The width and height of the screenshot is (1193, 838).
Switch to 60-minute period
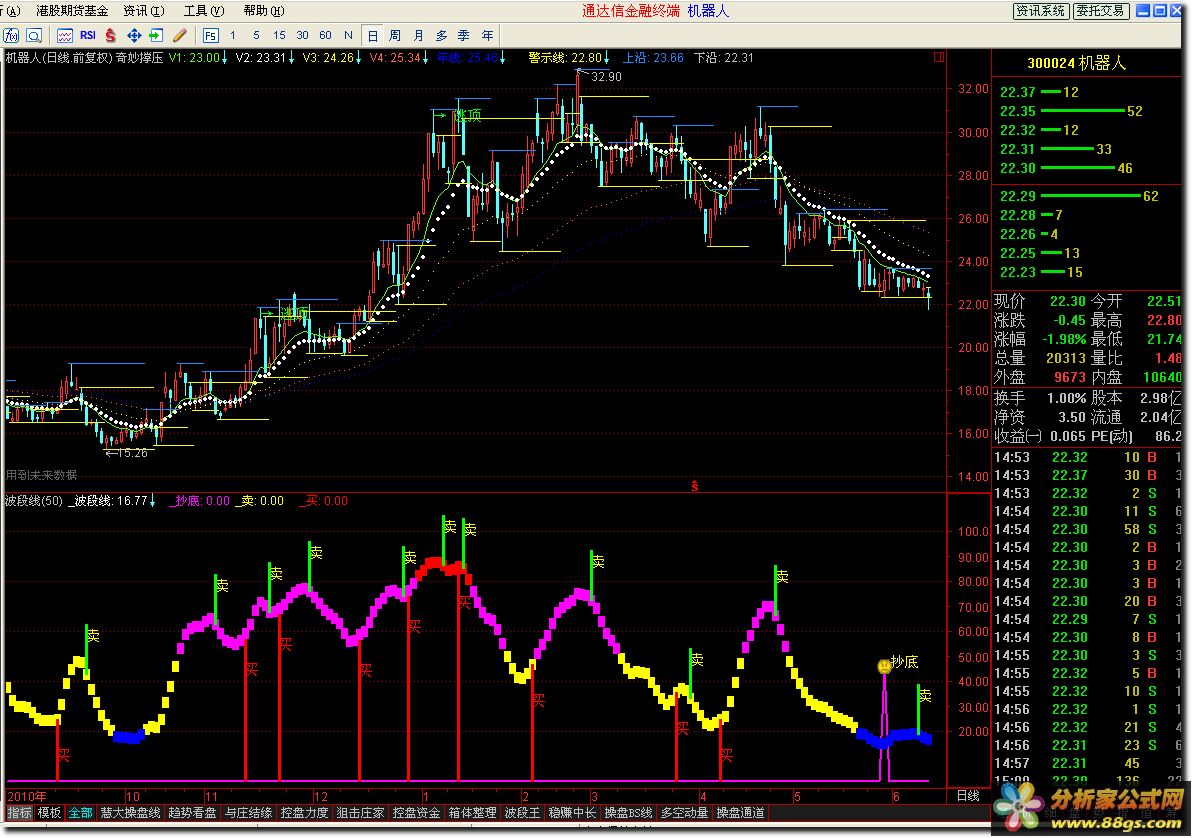[x=326, y=36]
